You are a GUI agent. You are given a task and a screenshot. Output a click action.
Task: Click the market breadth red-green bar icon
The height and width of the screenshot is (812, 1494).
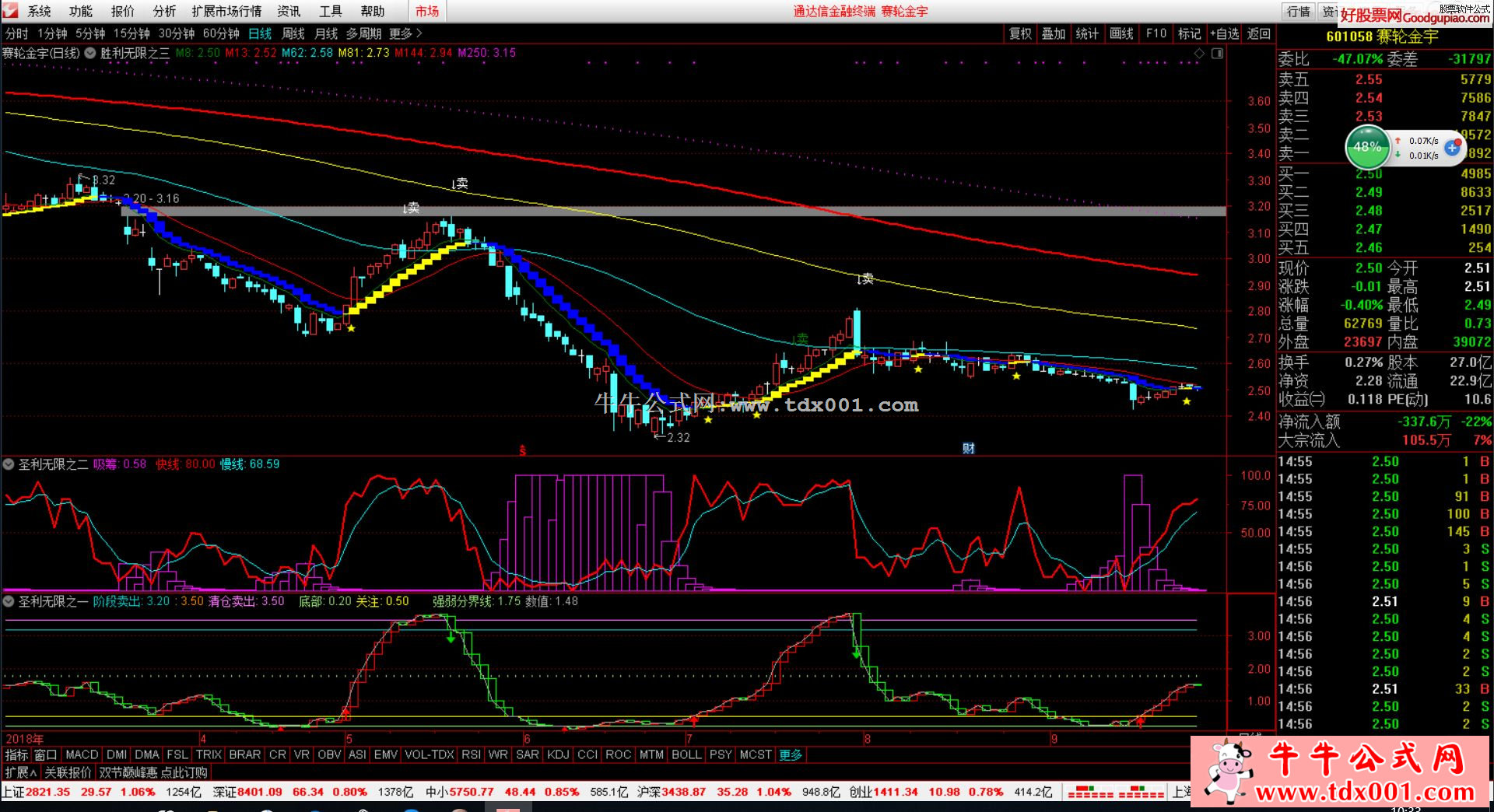click(x=1116, y=792)
